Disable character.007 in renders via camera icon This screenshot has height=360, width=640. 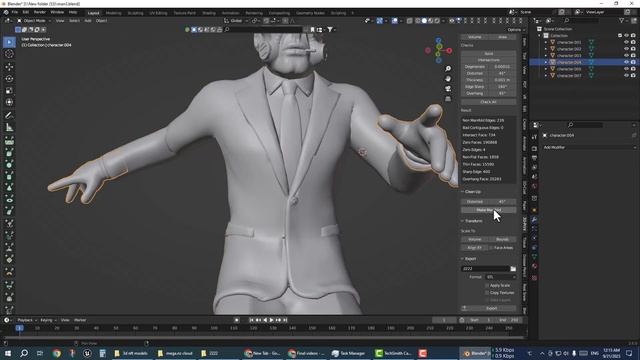coord(633,76)
